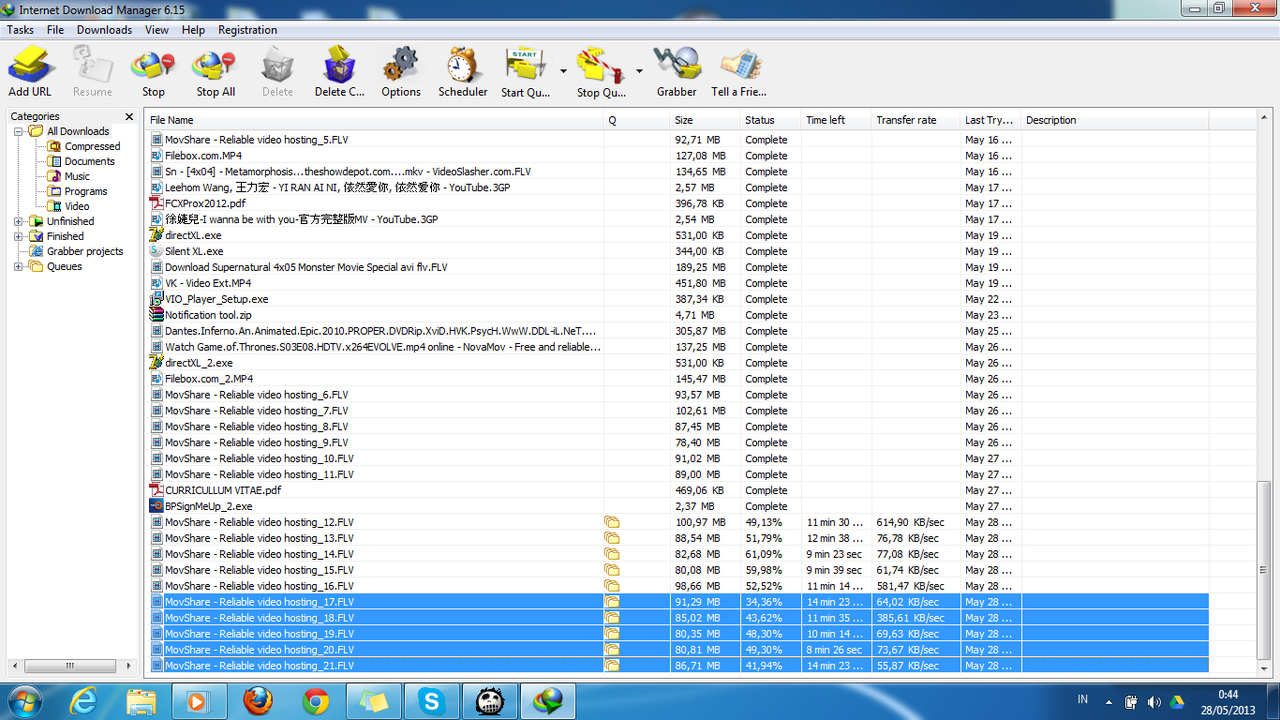This screenshot has width=1280, height=720.
Task: Open Options gear icon
Action: [401, 72]
